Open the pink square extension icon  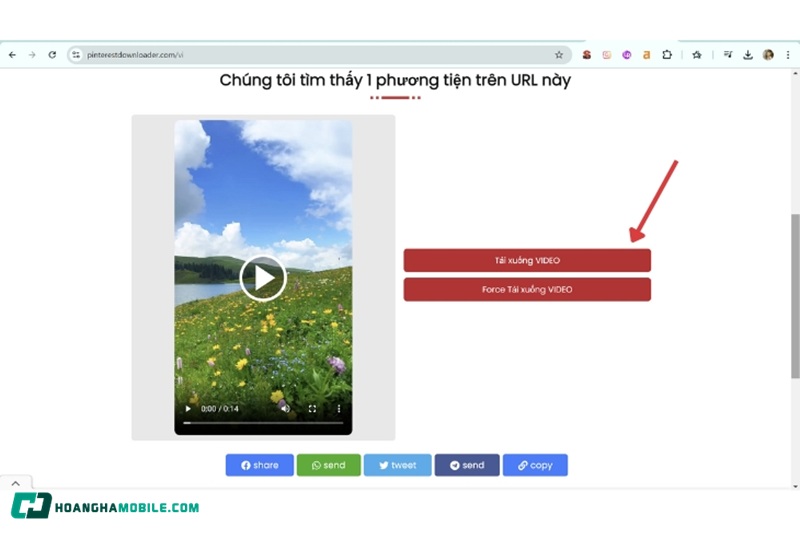(x=607, y=55)
